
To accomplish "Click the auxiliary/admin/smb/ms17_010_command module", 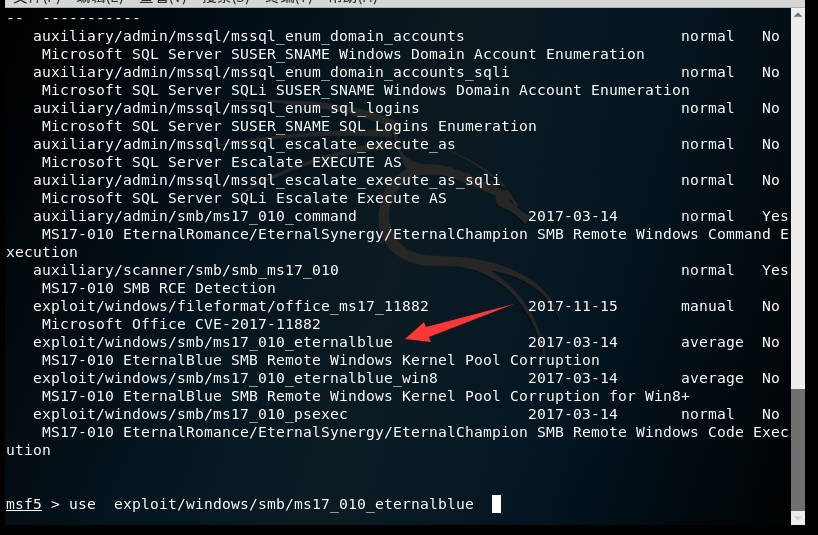I will (x=194, y=216).
